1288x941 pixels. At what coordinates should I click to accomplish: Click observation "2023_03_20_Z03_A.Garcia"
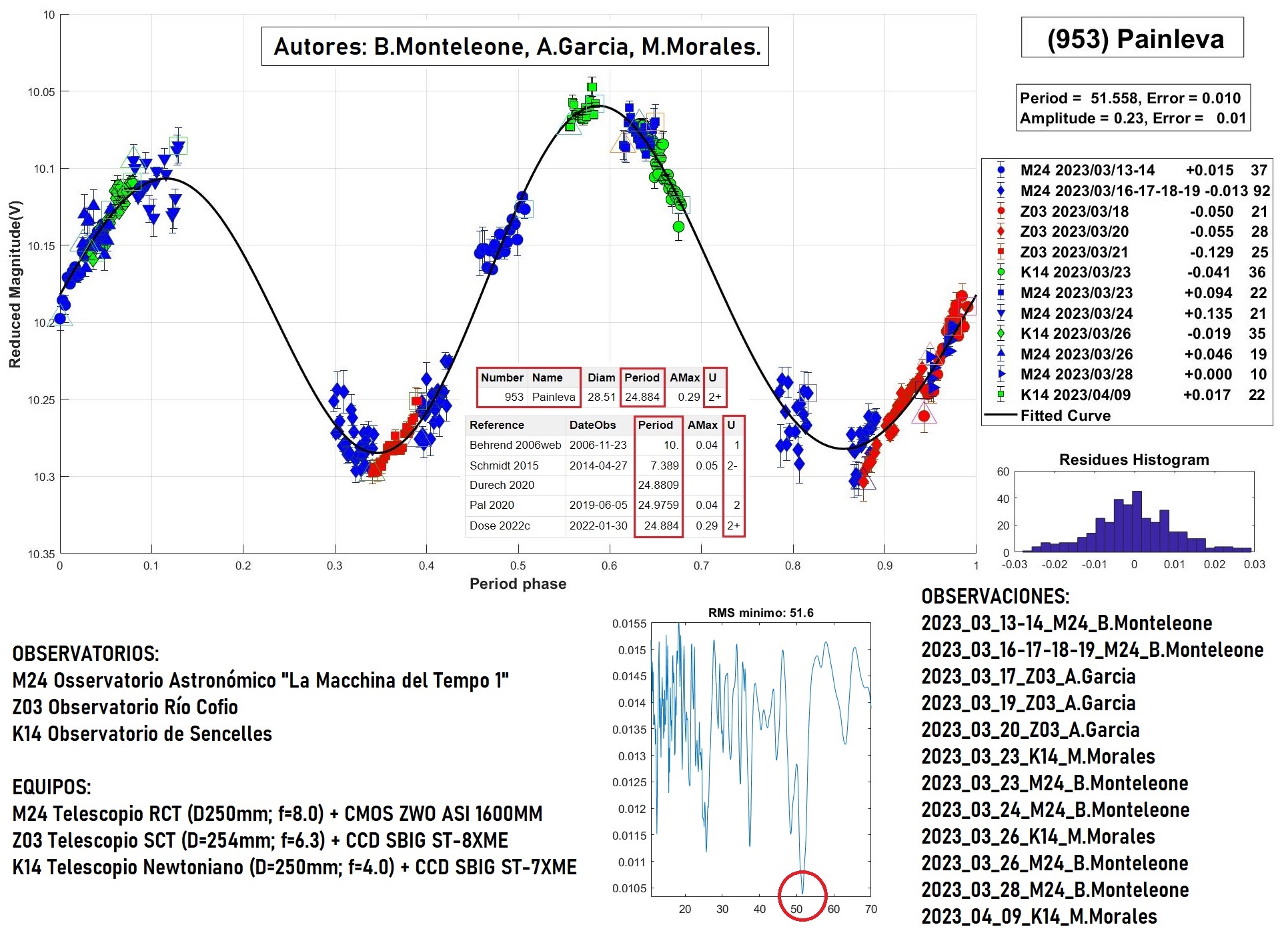1031,730
